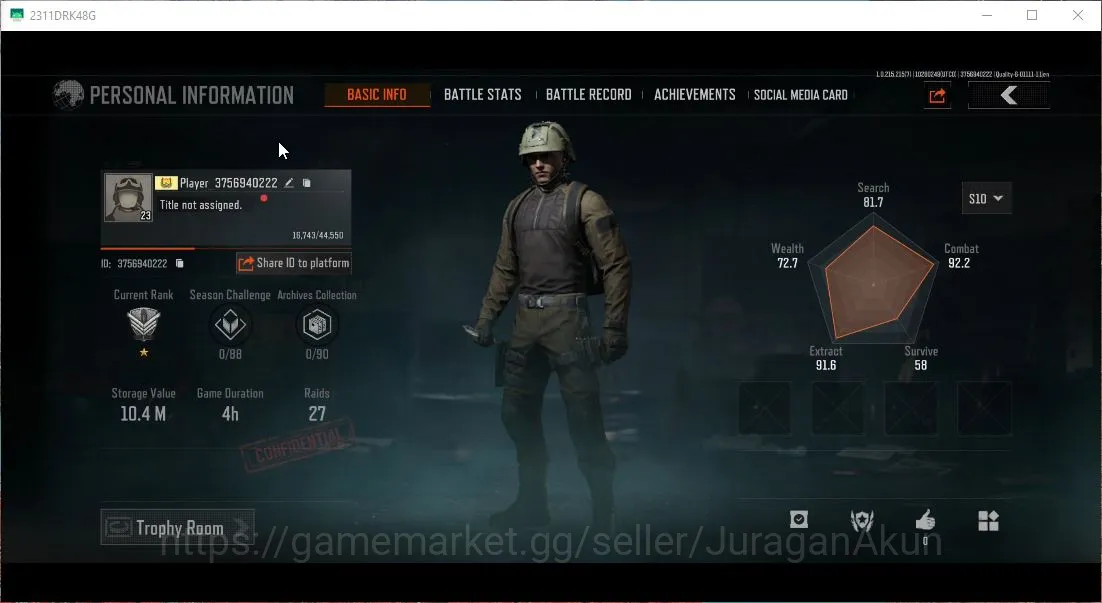Click the 0/88 Season Challenge progress text
Image resolution: width=1102 pixels, height=603 pixels.
230,354
